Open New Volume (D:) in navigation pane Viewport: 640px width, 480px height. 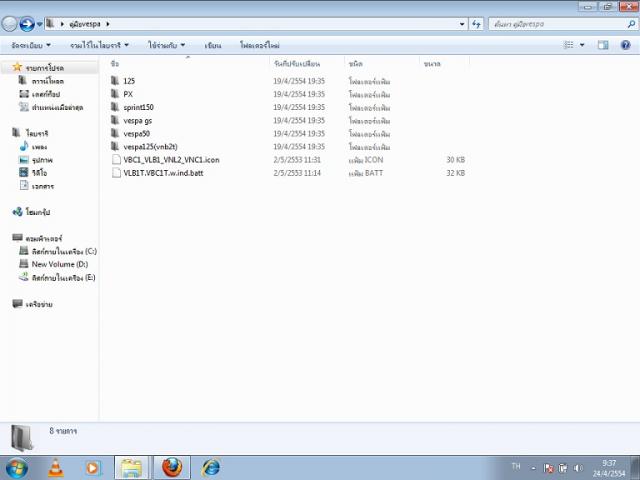(x=59, y=264)
